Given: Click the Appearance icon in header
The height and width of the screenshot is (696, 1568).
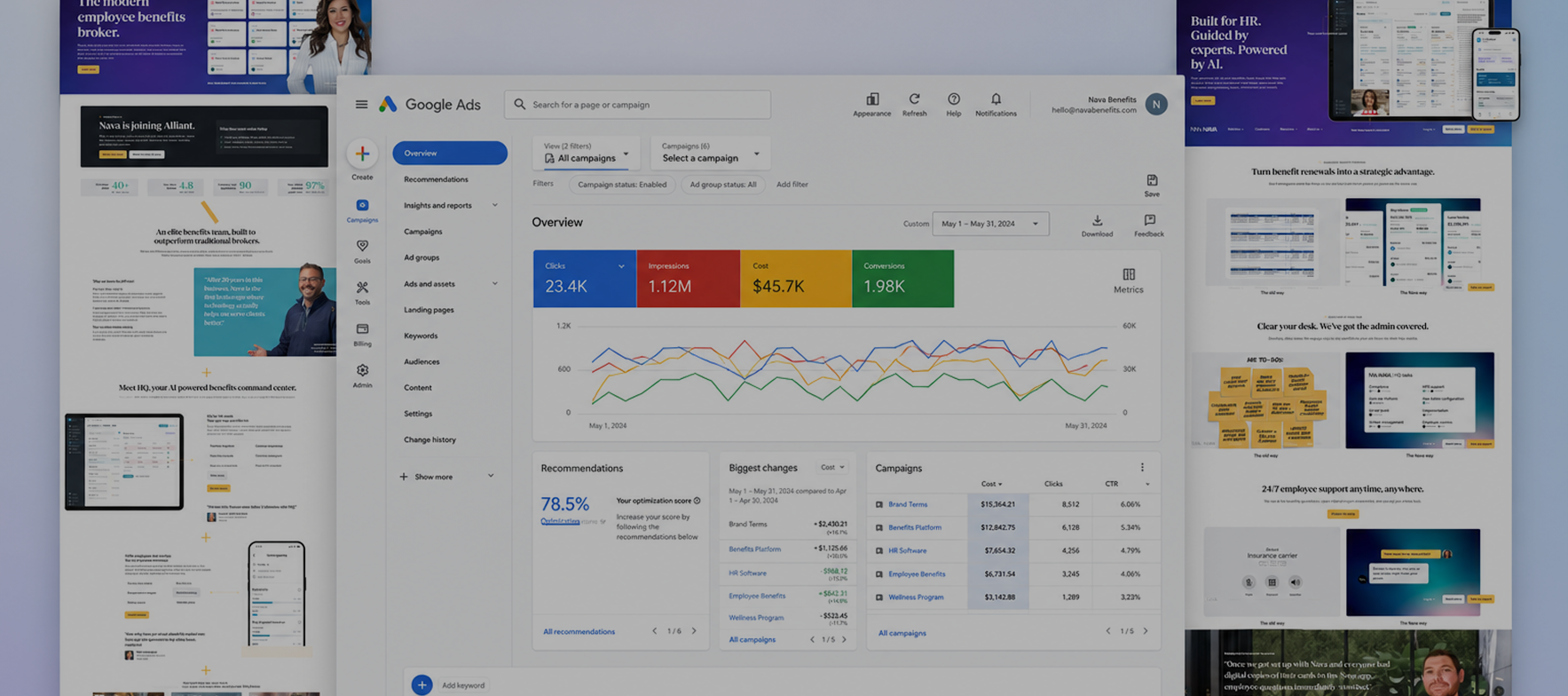Looking at the screenshot, I should coord(872,99).
